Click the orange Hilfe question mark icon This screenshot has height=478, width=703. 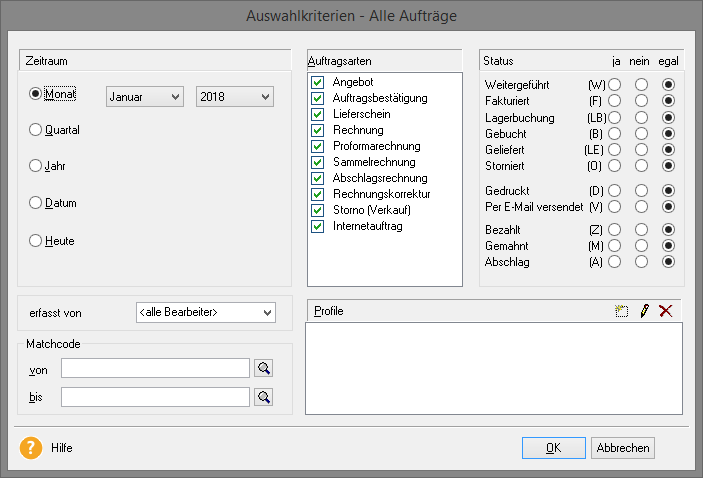pos(31,448)
